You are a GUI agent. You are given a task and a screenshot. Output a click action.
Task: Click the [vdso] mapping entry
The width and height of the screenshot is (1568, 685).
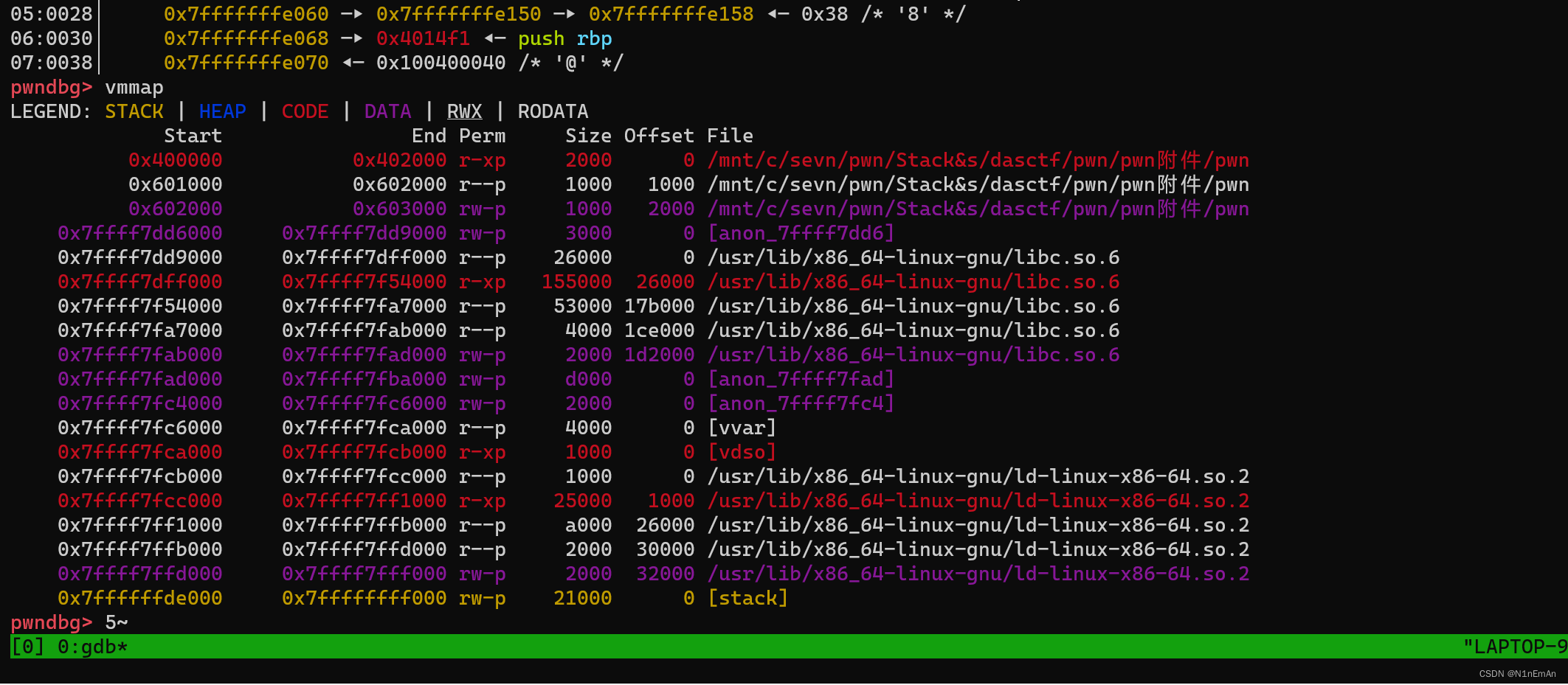click(x=742, y=452)
